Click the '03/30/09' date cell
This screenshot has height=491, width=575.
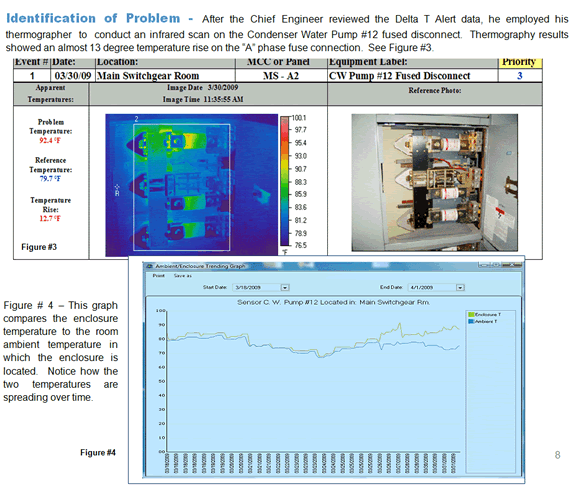73,76
